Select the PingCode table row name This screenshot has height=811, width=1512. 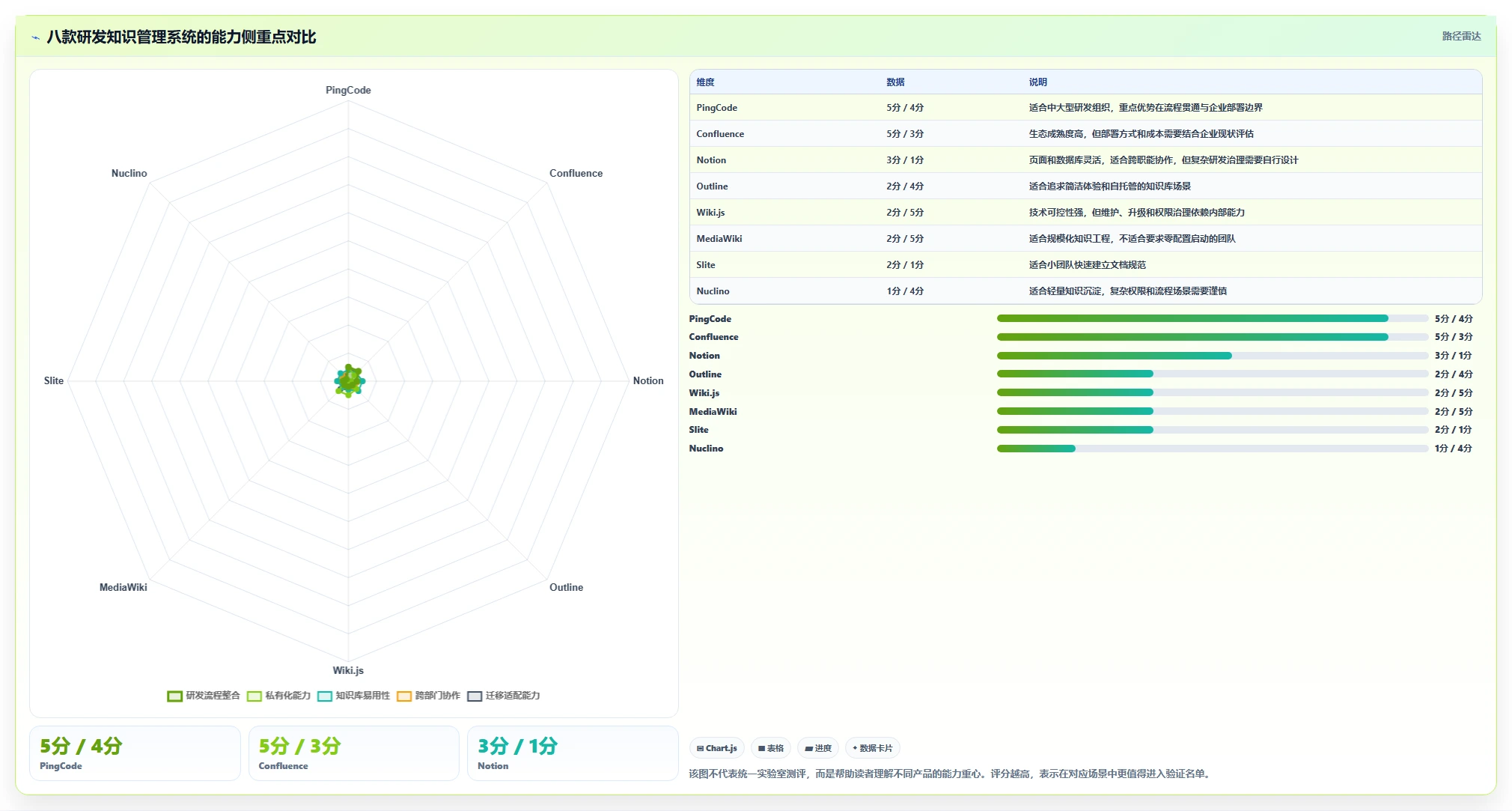tap(716, 108)
